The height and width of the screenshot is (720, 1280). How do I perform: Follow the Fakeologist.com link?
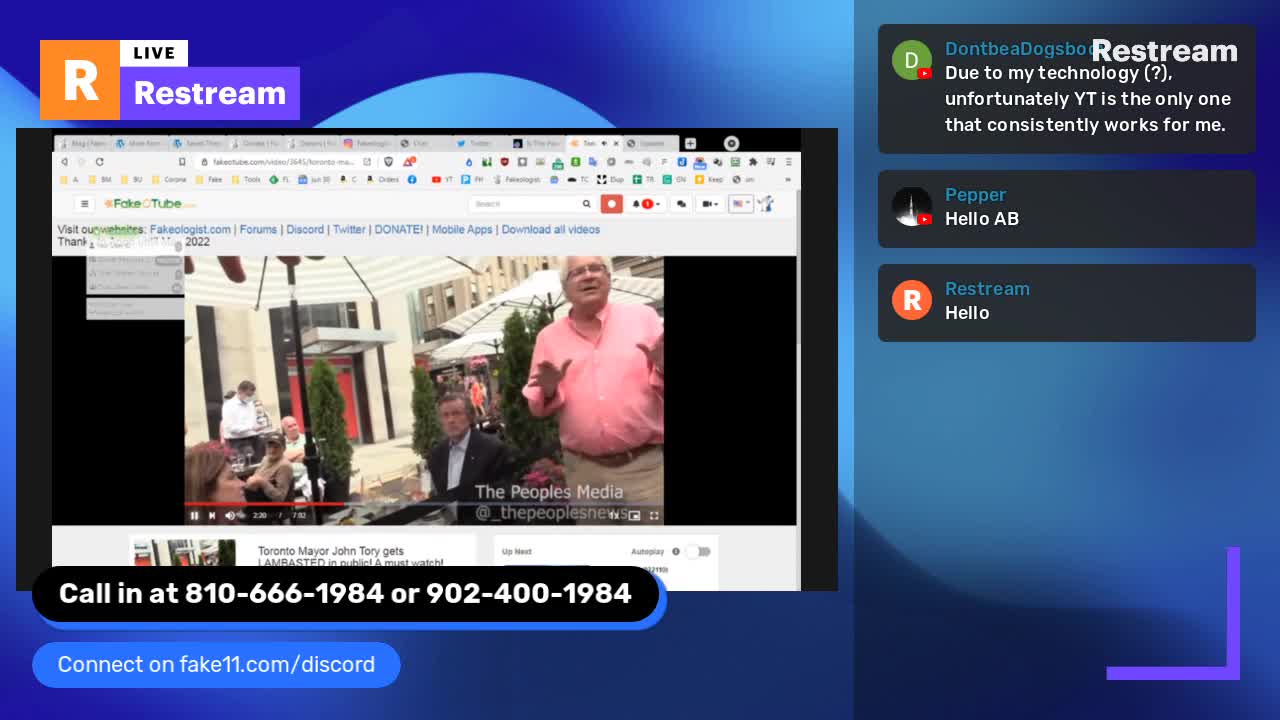[190, 229]
